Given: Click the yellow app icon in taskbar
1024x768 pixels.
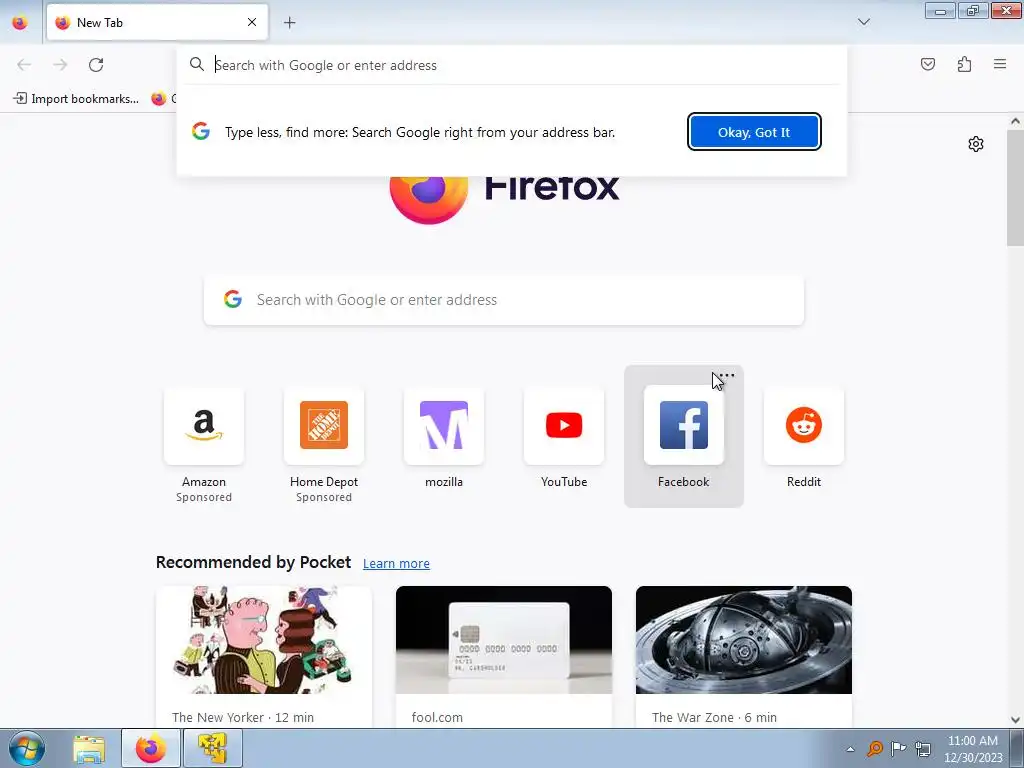Looking at the screenshot, I should (x=212, y=748).
